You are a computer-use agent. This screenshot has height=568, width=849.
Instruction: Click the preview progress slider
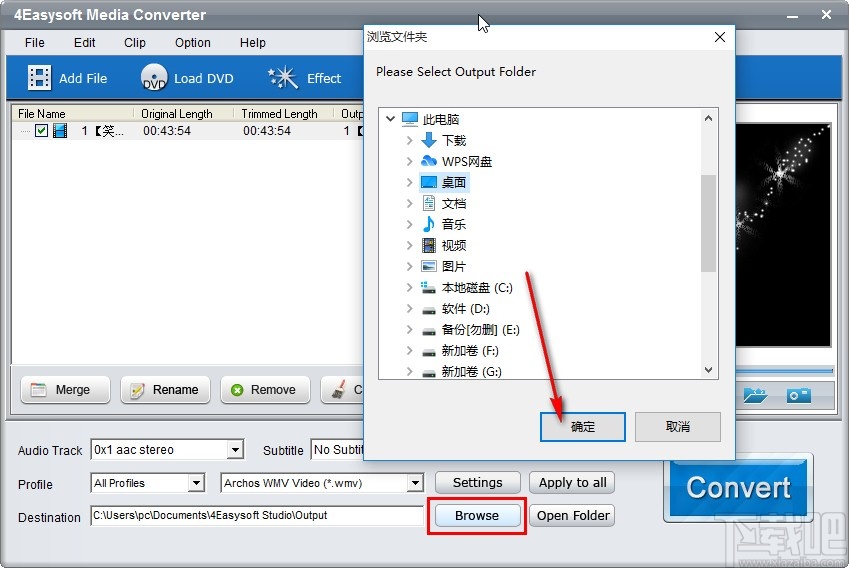[x=784, y=371]
